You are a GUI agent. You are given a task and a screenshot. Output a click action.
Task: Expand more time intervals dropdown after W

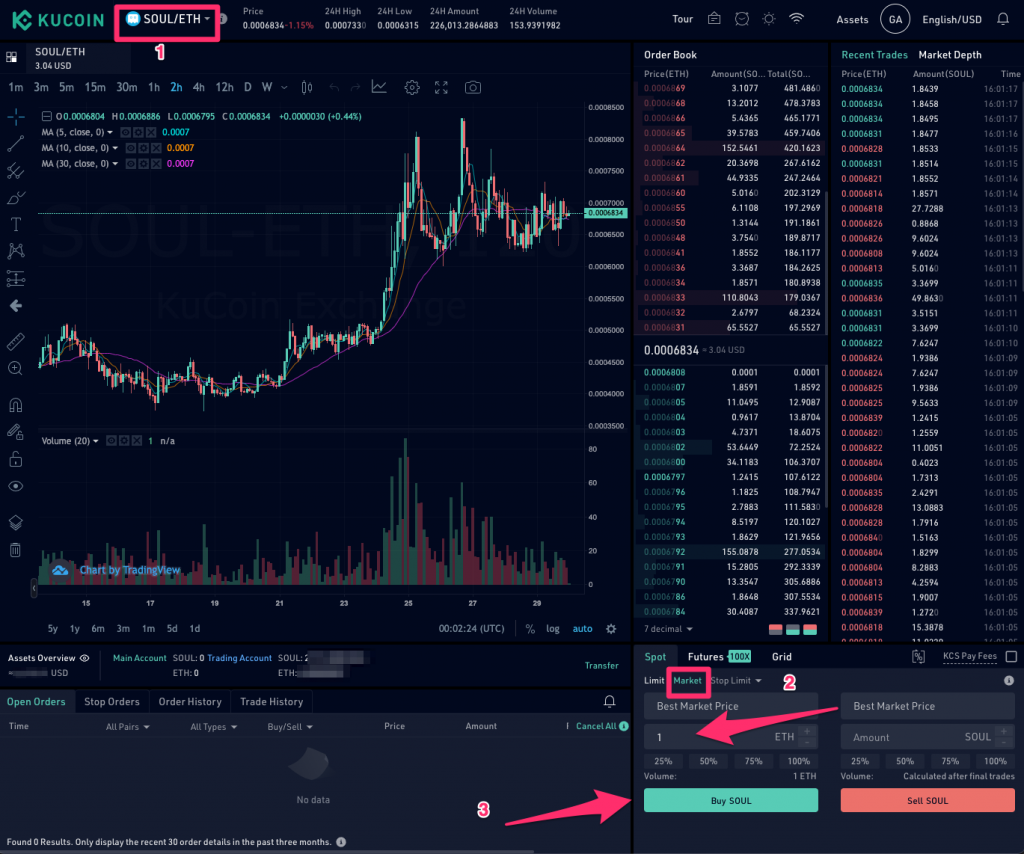point(284,87)
